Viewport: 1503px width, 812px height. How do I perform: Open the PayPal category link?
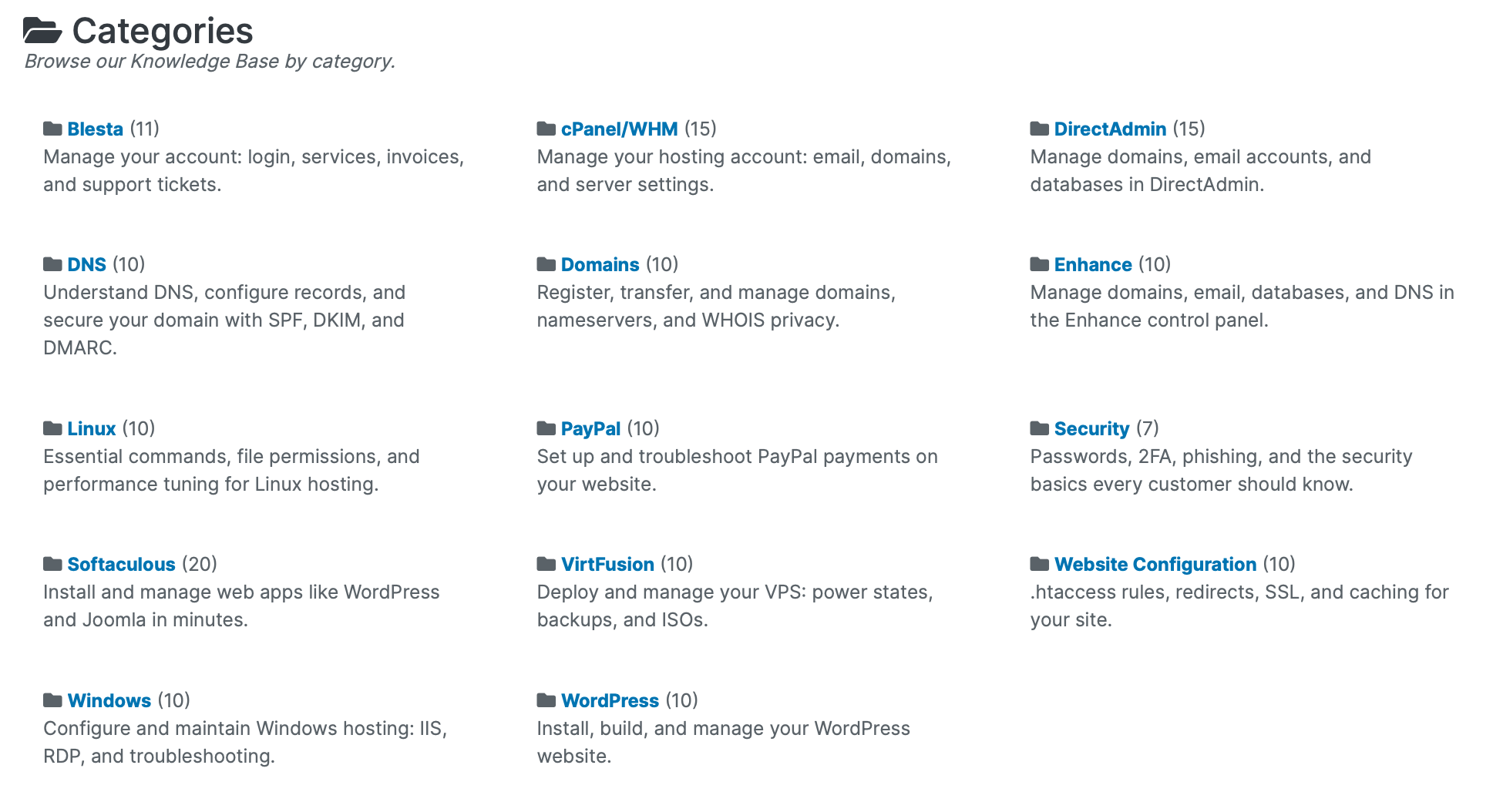coord(590,428)
